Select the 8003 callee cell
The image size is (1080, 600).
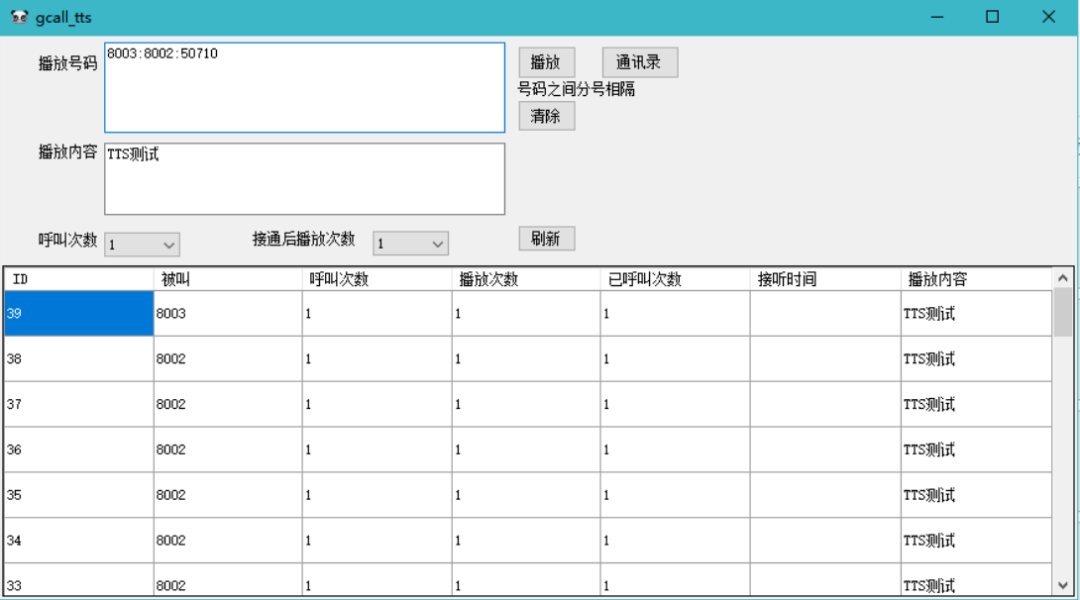tap(228, 314)
